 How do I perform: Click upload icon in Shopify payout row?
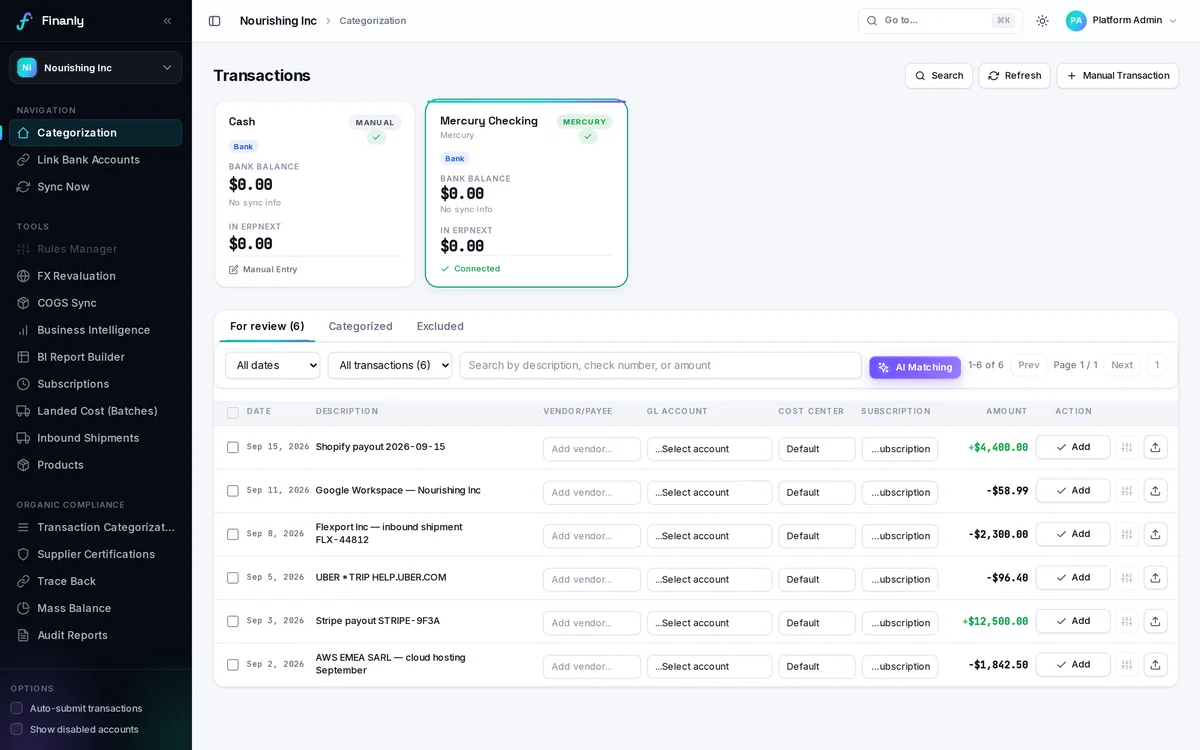coord(1155,447)
